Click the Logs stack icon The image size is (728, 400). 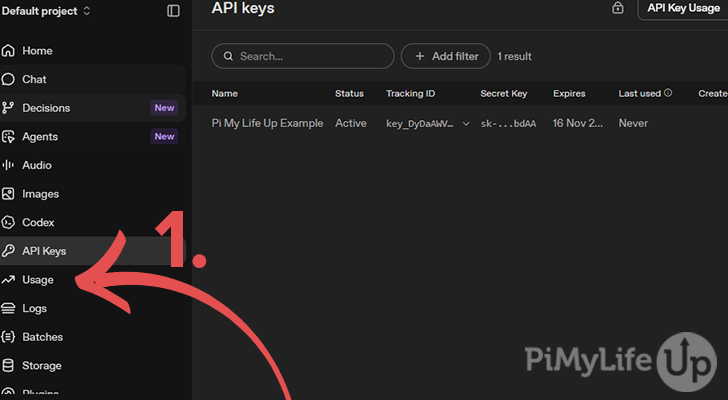8,309
